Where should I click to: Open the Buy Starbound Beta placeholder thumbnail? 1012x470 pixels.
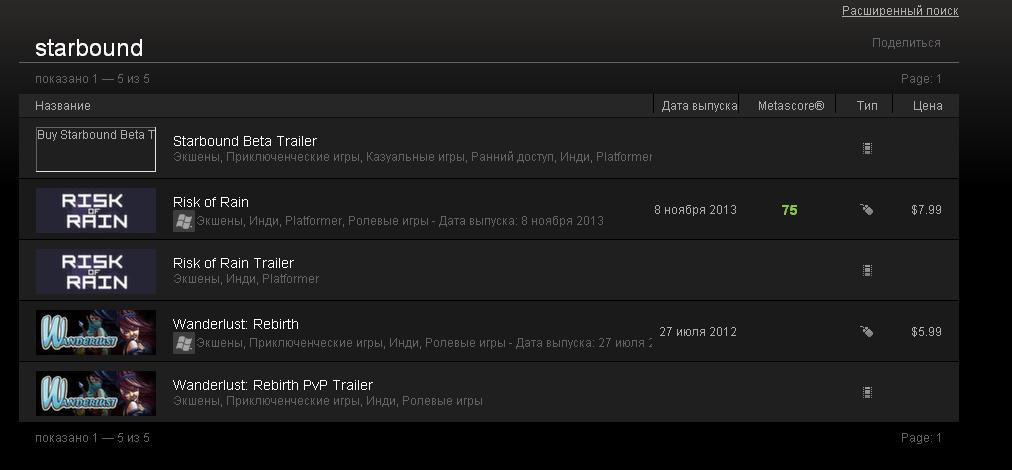tap(96, 150)
